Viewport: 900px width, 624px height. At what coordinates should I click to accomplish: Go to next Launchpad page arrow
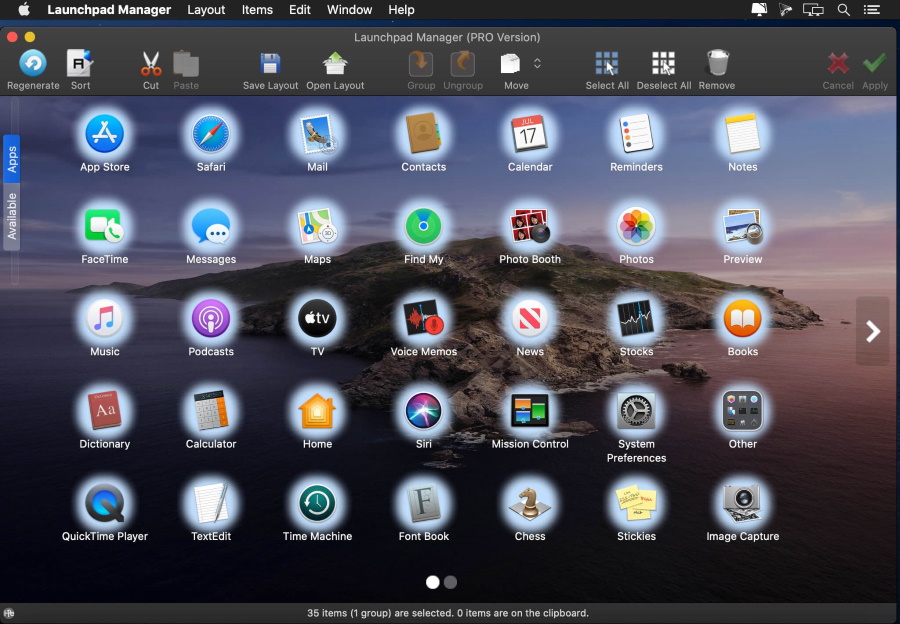tap(872, 331)
